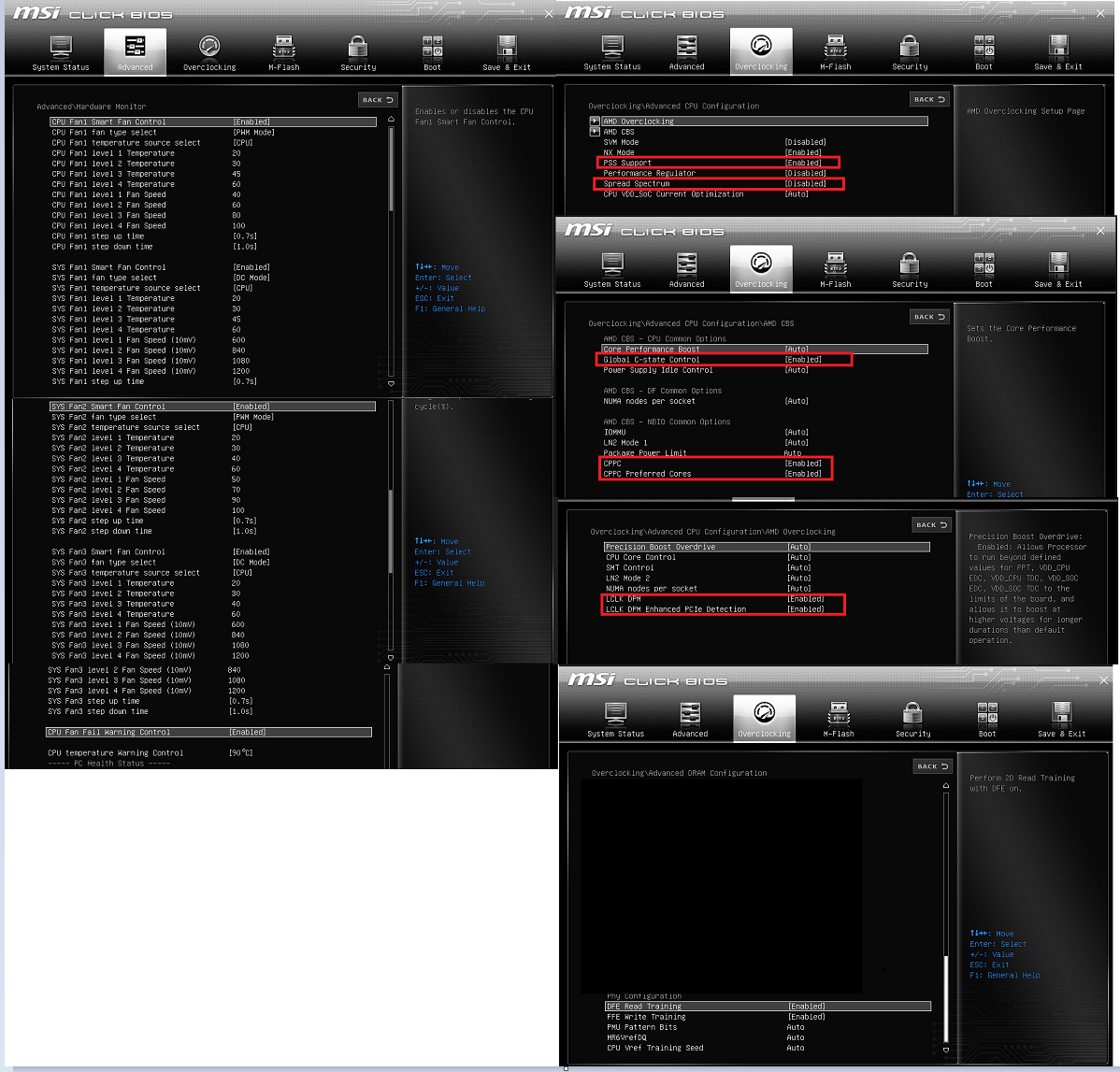Disable PSS Support setting
1120x1072 pixels.
click(x=718, y=162)
